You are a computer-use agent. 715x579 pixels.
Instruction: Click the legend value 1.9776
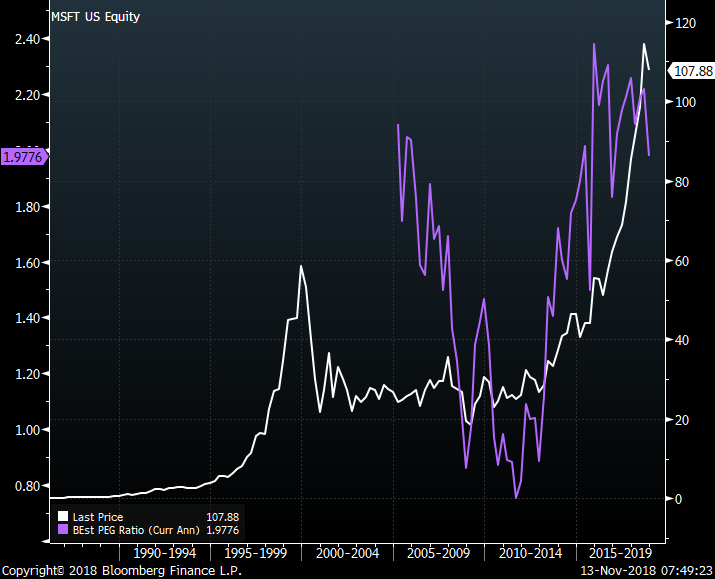click(x=223, y=530)
